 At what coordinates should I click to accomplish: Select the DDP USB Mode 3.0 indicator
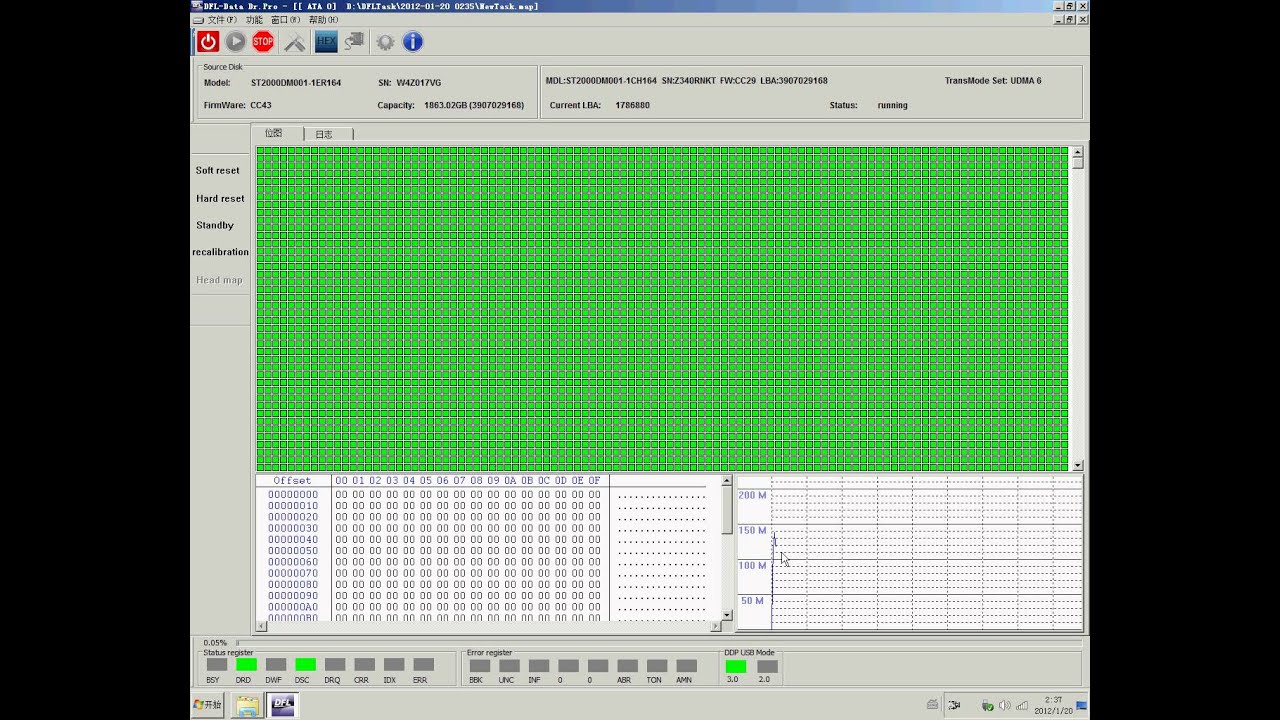tap(735, 666)
